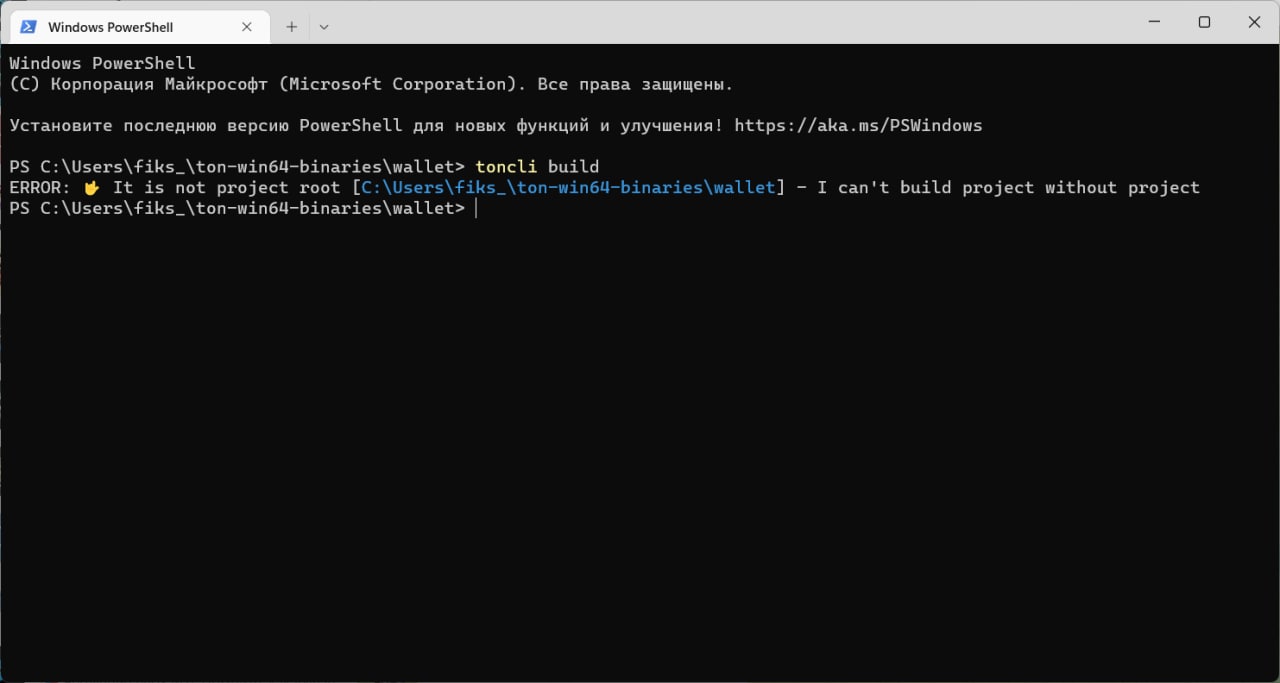Screen dimensions: 1280x683
Task: Click the word build after toncli
Action: 573,167
